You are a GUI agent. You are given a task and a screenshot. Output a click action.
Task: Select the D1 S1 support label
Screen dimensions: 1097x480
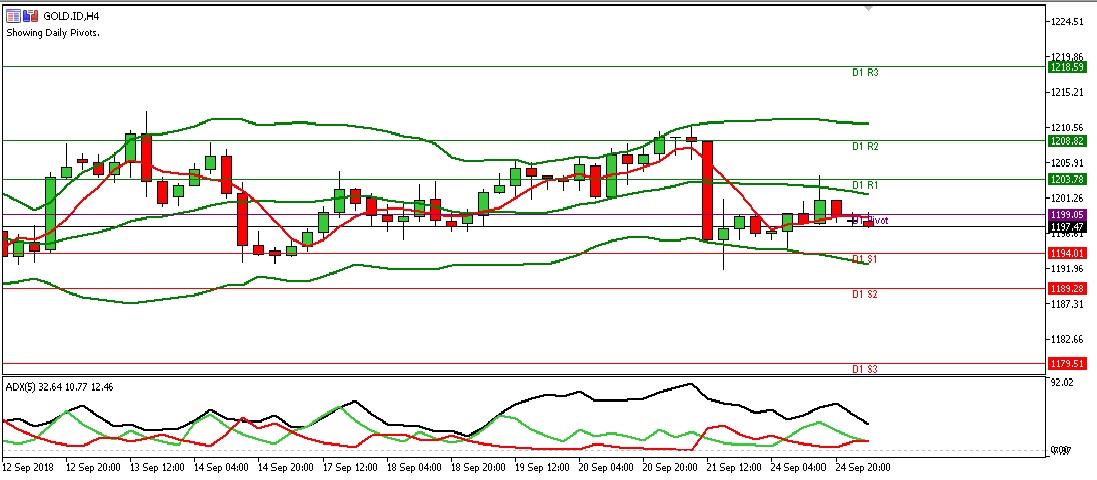click(865, 259)
